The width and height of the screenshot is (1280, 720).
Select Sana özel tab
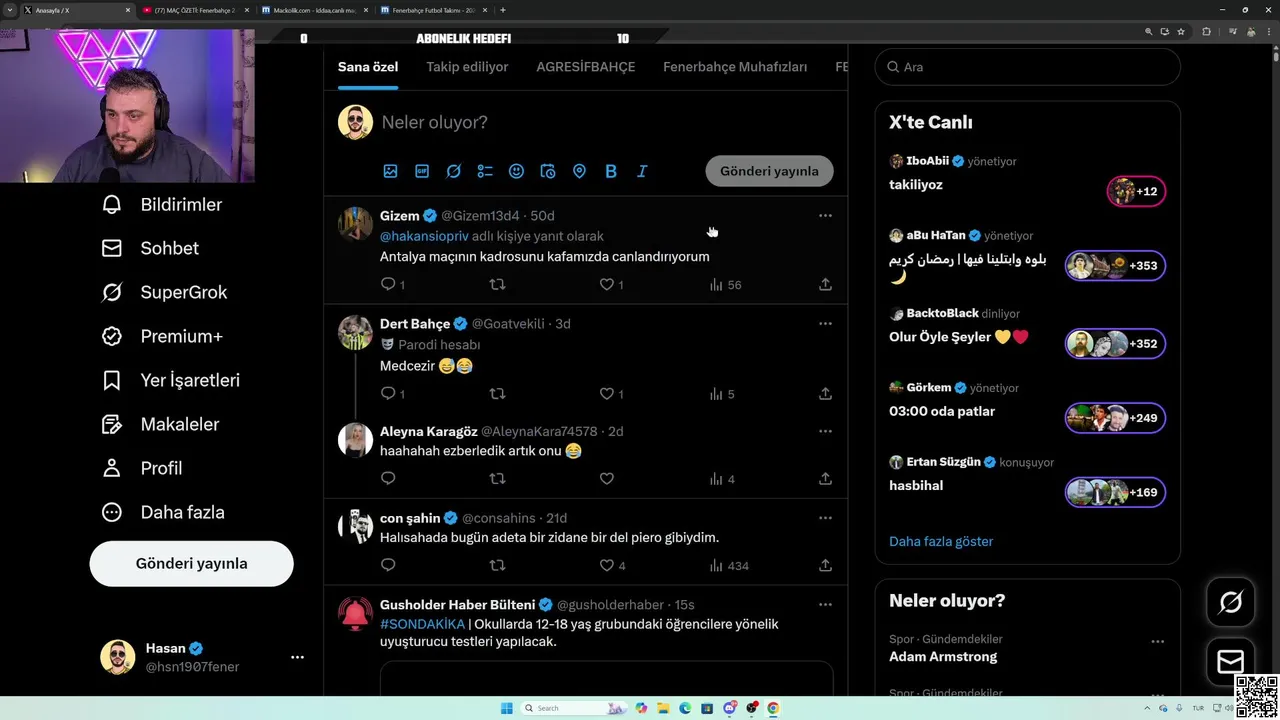pos(368,67)
